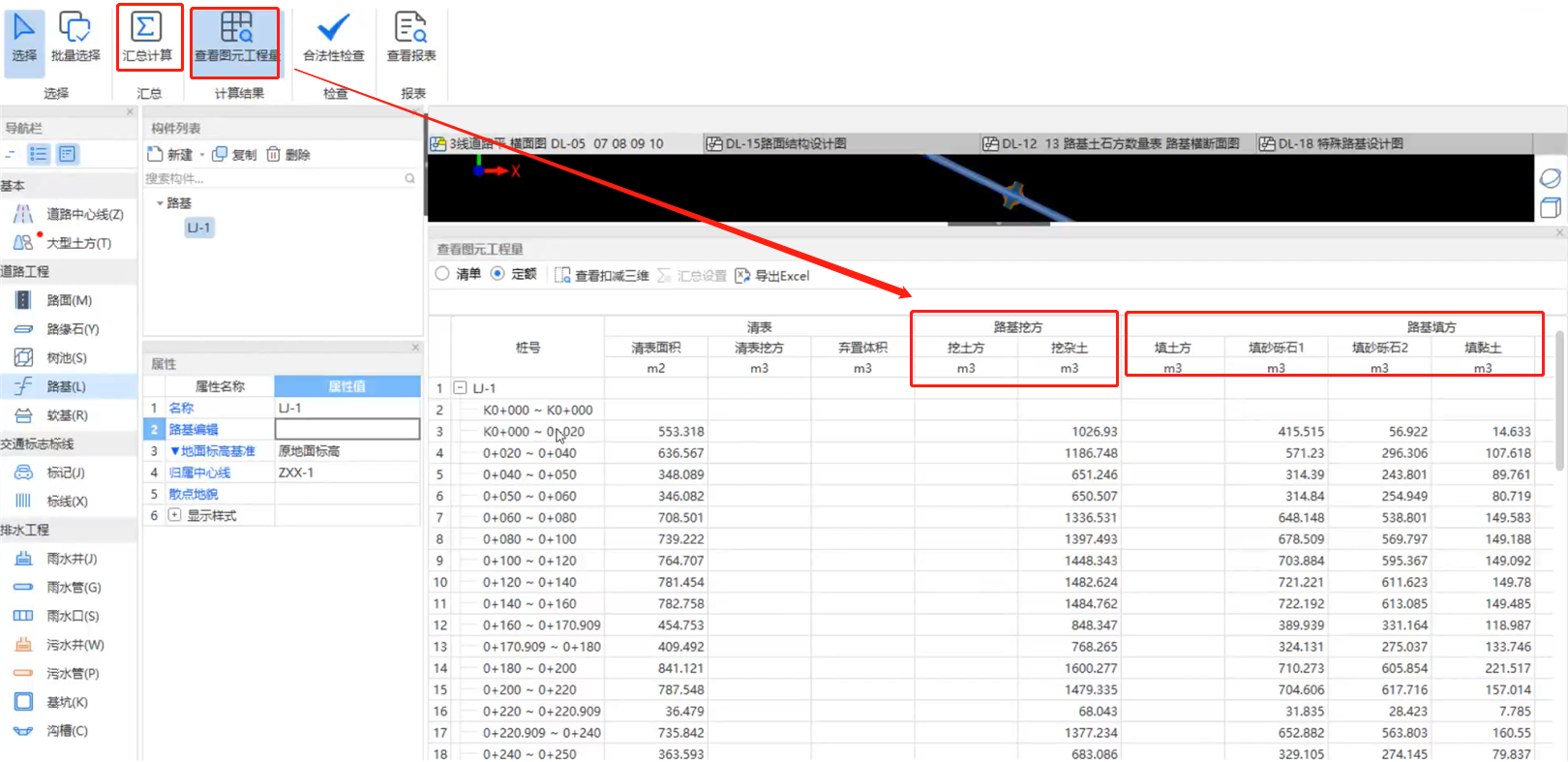Collapse LJ-1 row in quantities table
1568x762 pixels.
pos(461,387)
